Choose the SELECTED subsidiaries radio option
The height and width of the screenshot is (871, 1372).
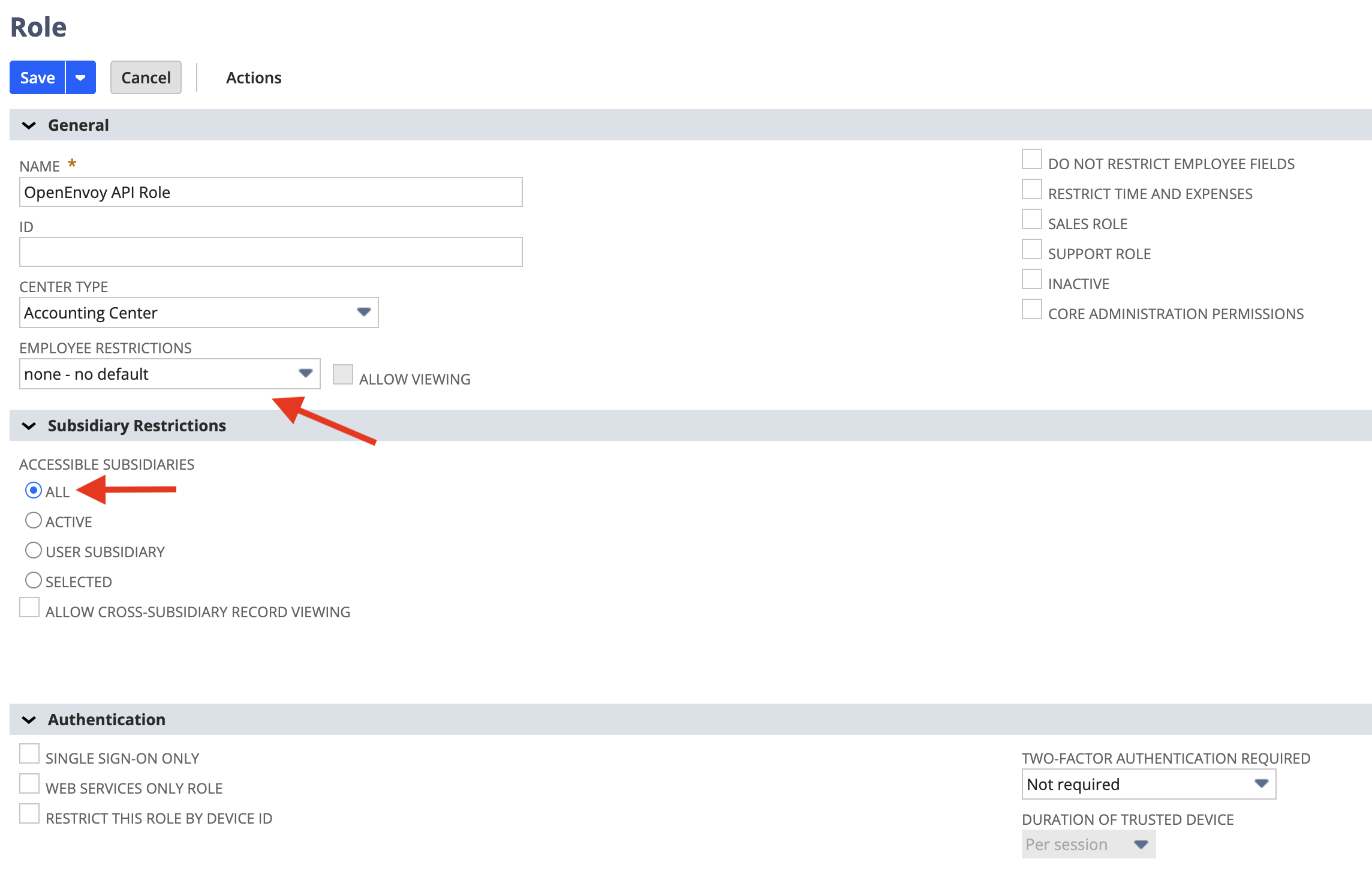coord(34,581)
